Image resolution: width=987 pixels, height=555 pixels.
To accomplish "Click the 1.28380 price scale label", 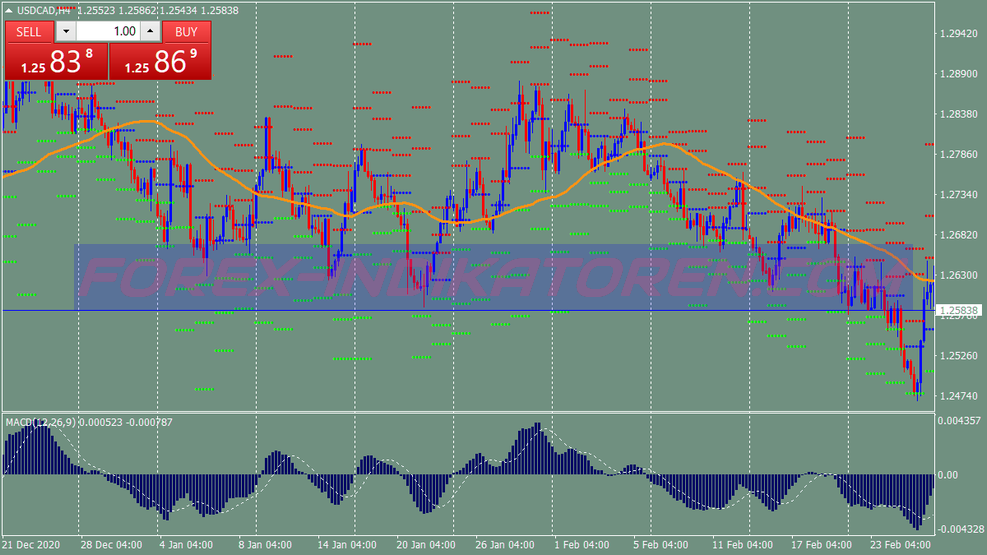I will point(959,114).
